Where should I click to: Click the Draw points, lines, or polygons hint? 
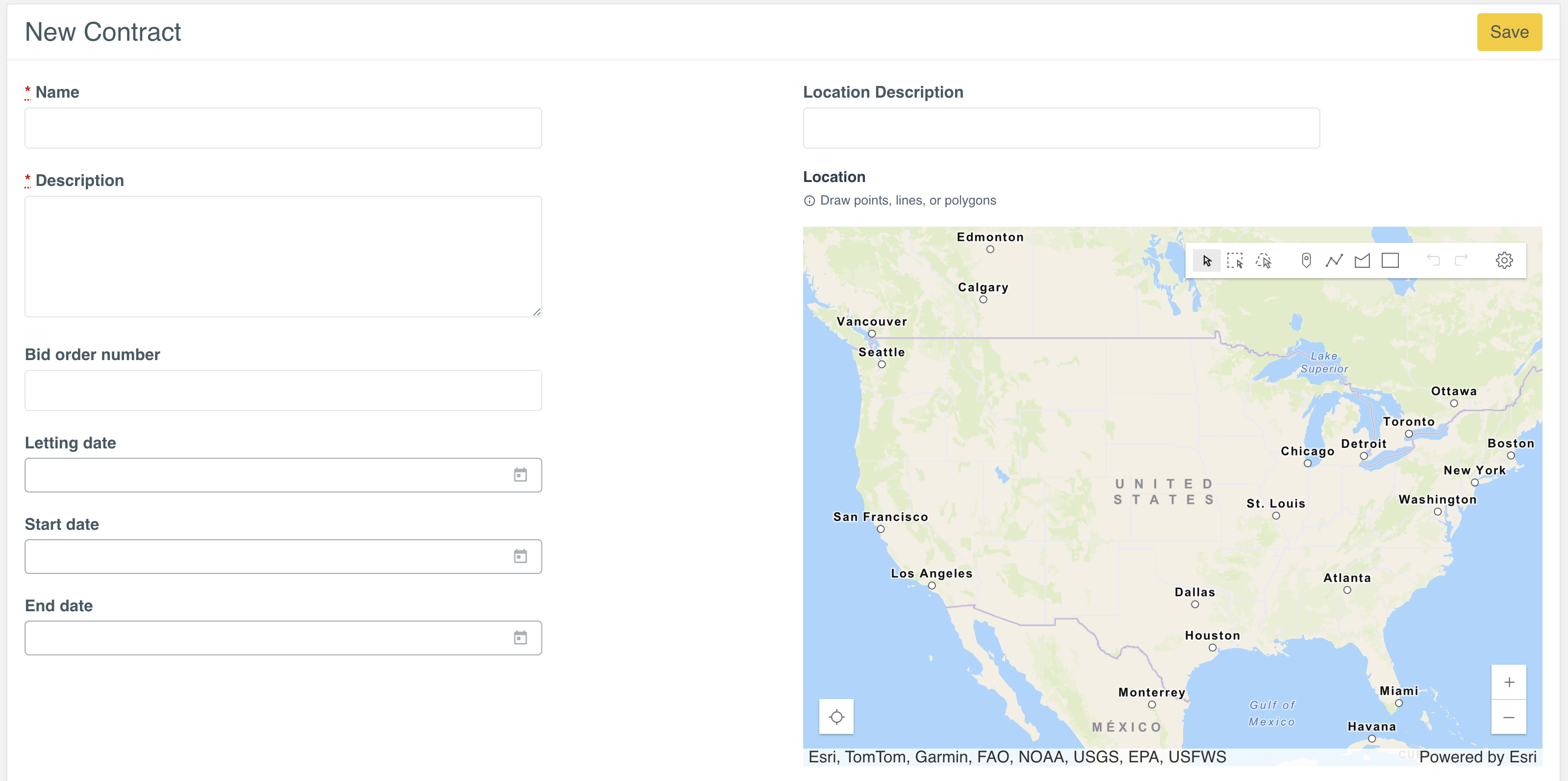click(x=908, y=201)
